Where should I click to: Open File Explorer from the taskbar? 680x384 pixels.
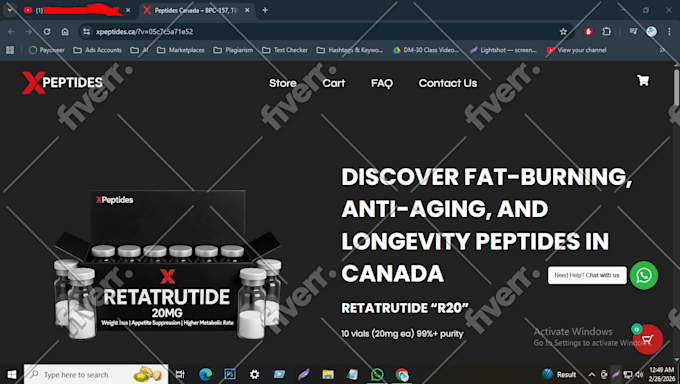click(328, 374)
